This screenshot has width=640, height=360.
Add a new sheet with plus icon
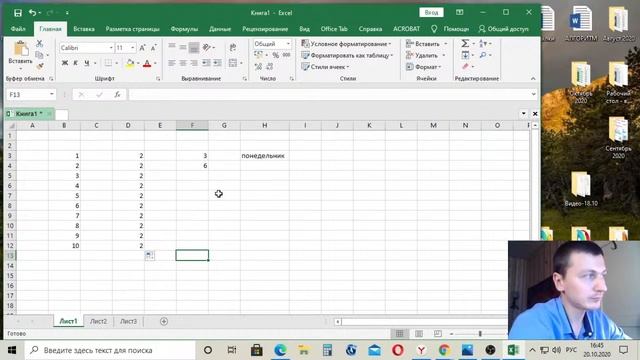[x=164, y=322]
